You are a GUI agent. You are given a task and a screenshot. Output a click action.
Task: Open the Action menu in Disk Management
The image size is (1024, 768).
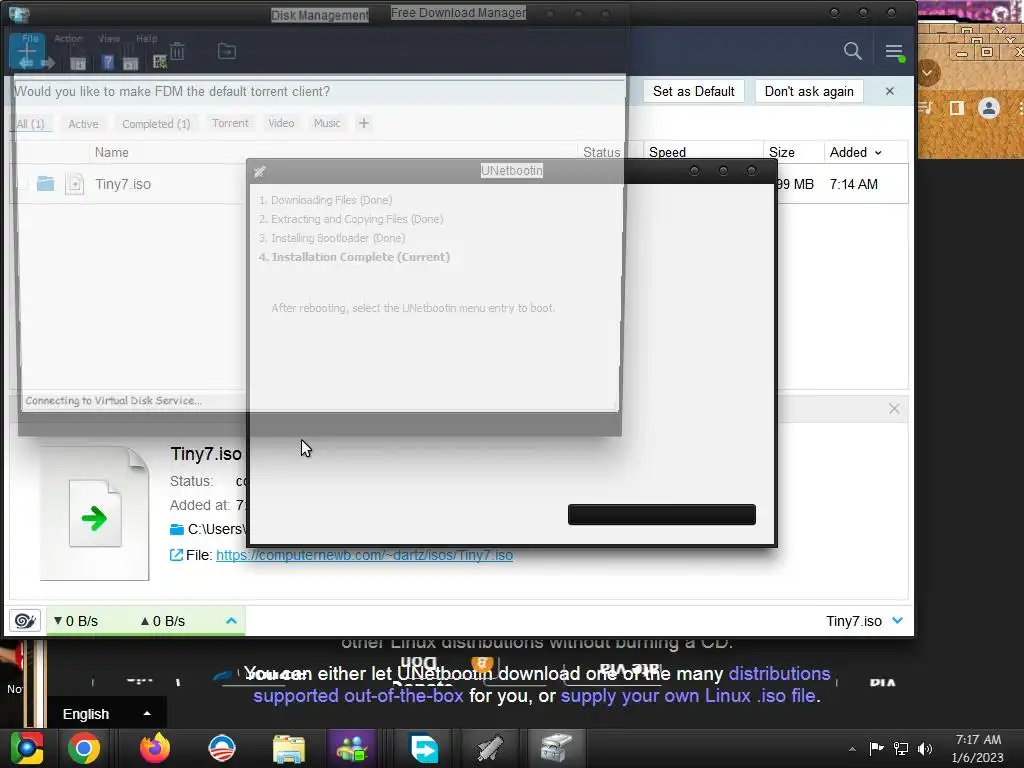coord(68,39)
